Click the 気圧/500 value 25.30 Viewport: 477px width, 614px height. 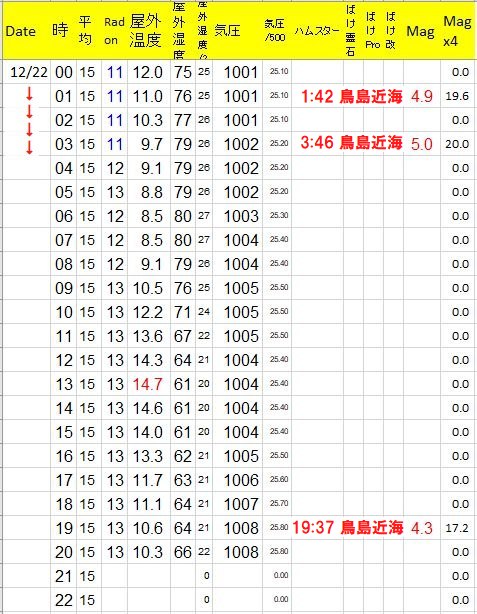[279, 215]
